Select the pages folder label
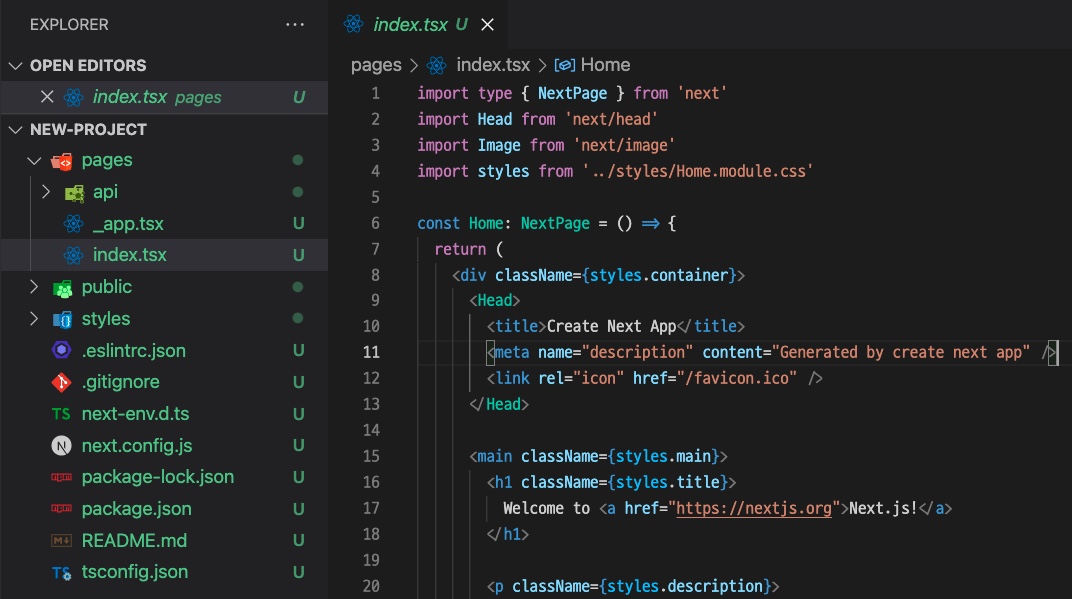The width and height of the screenshot is (1072, 599). pyautogui.click(x=107, y=160)
